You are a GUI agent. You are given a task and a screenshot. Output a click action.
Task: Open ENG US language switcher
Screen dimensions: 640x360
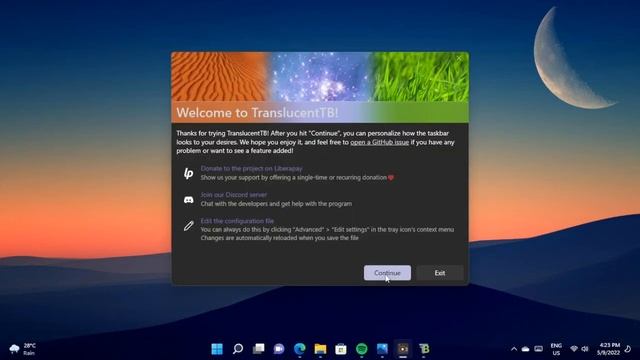point(556,349)
